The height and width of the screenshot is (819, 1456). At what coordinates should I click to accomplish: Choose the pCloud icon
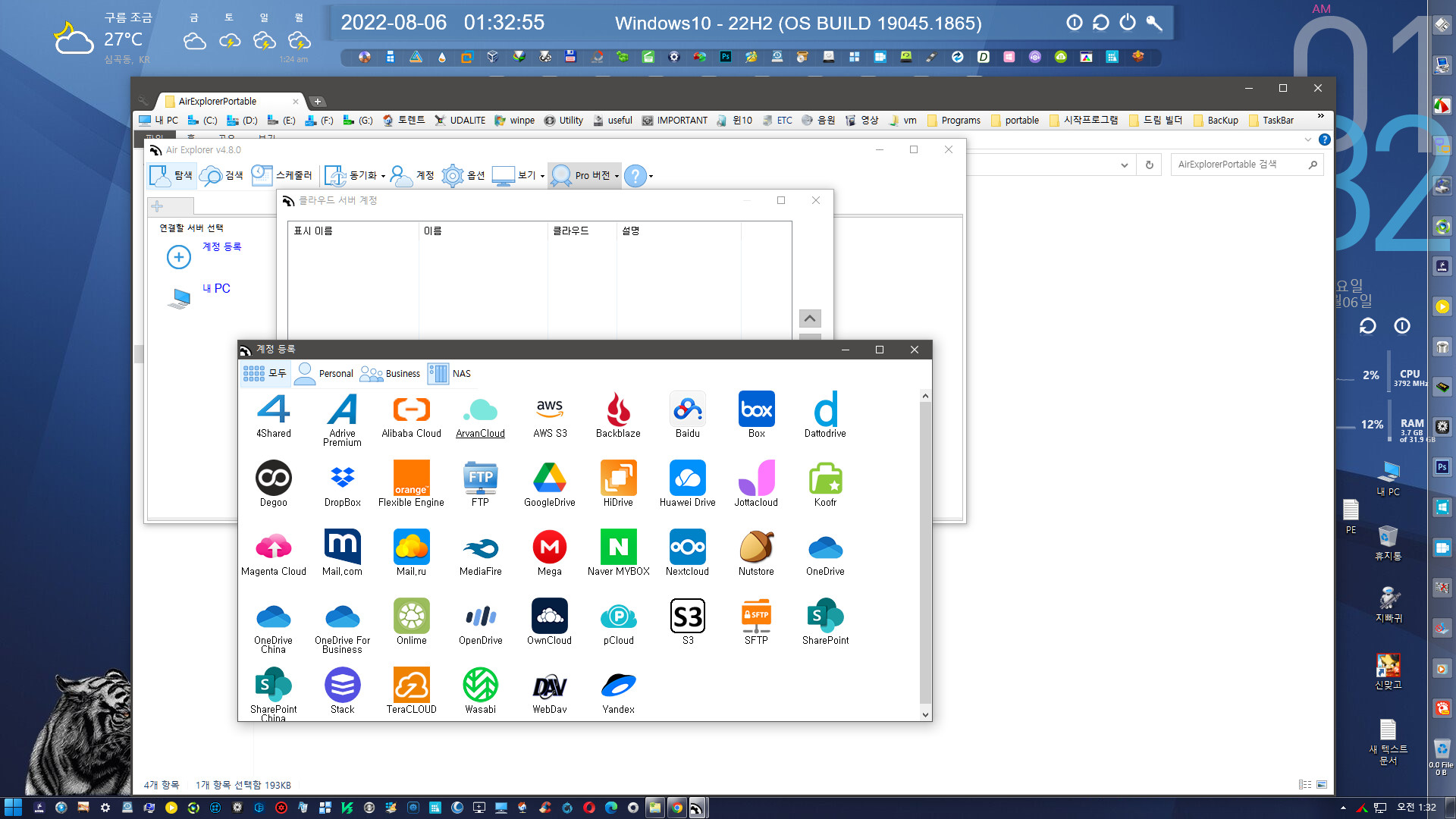click(618, 623)
